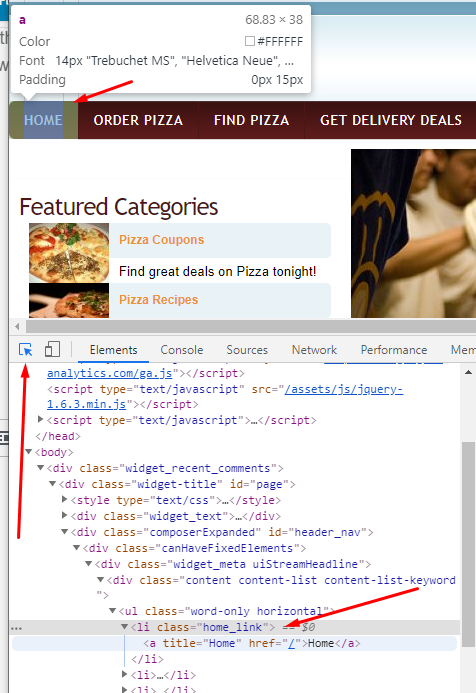Open the analytics.com/ga.js link
Screen dimensions: 476x693
tap(110, 373)
